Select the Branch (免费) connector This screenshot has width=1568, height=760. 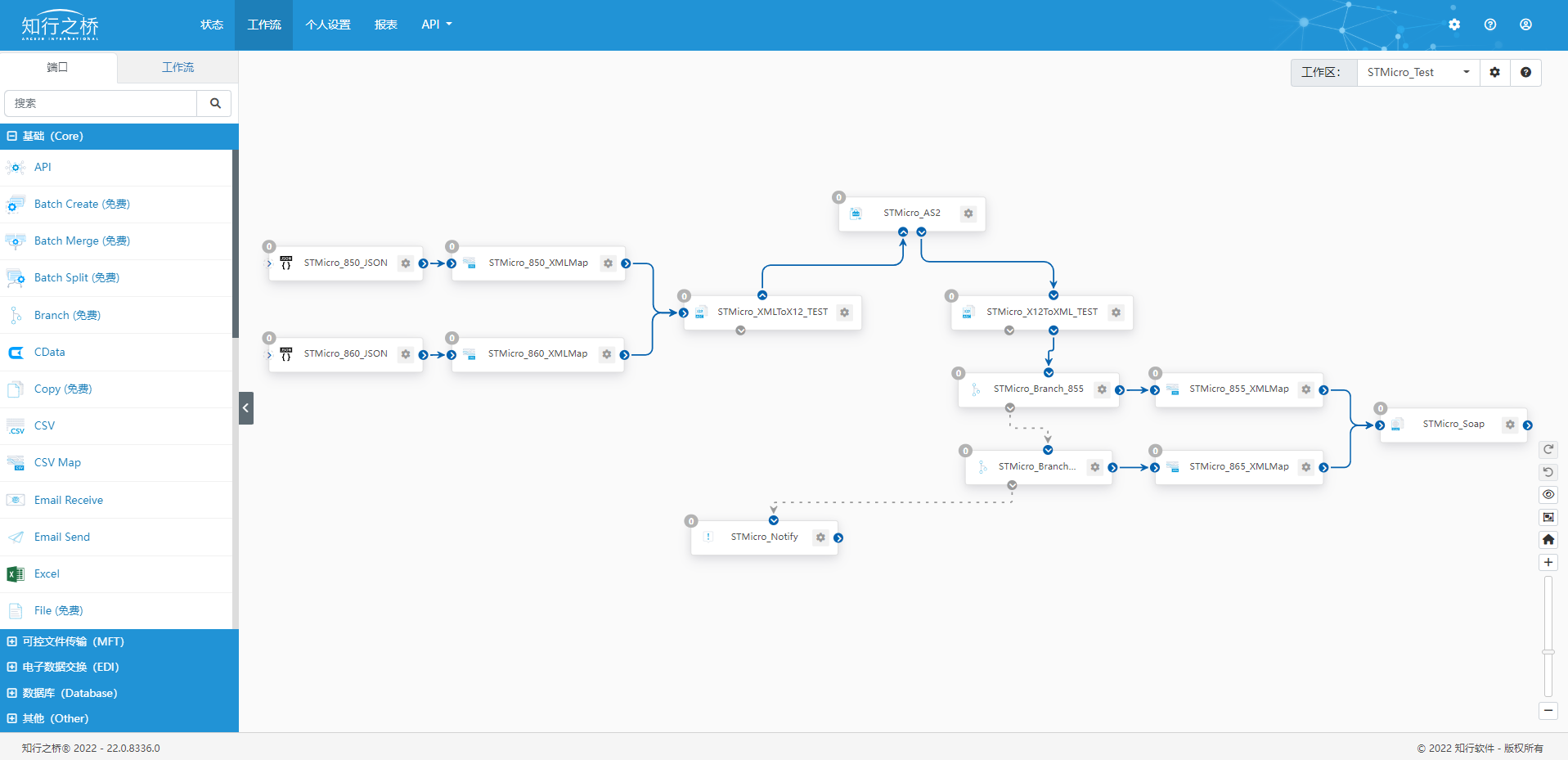pyautogui.click(x=116, y=315)
